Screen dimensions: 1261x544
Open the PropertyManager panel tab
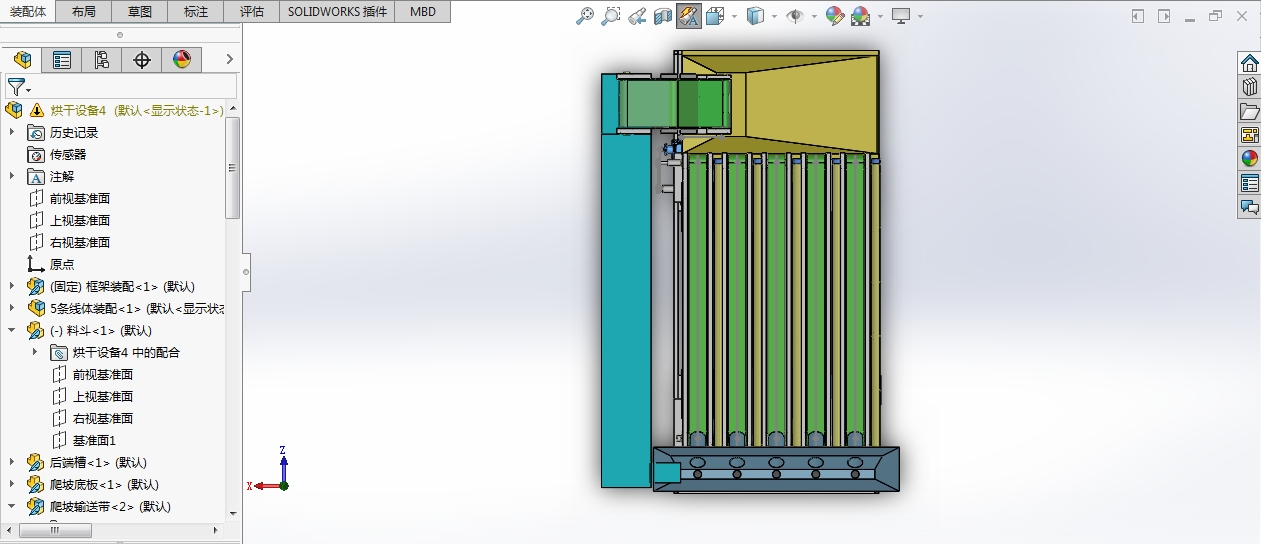62,60
